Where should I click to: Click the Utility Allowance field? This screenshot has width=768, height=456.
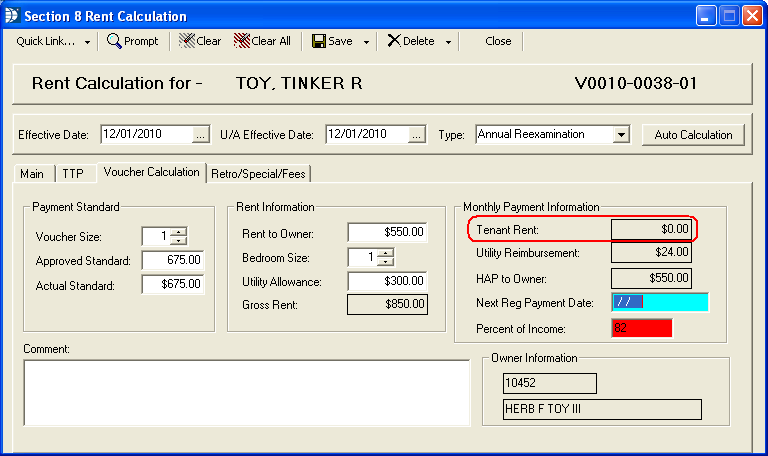click(x=387, y=281)
